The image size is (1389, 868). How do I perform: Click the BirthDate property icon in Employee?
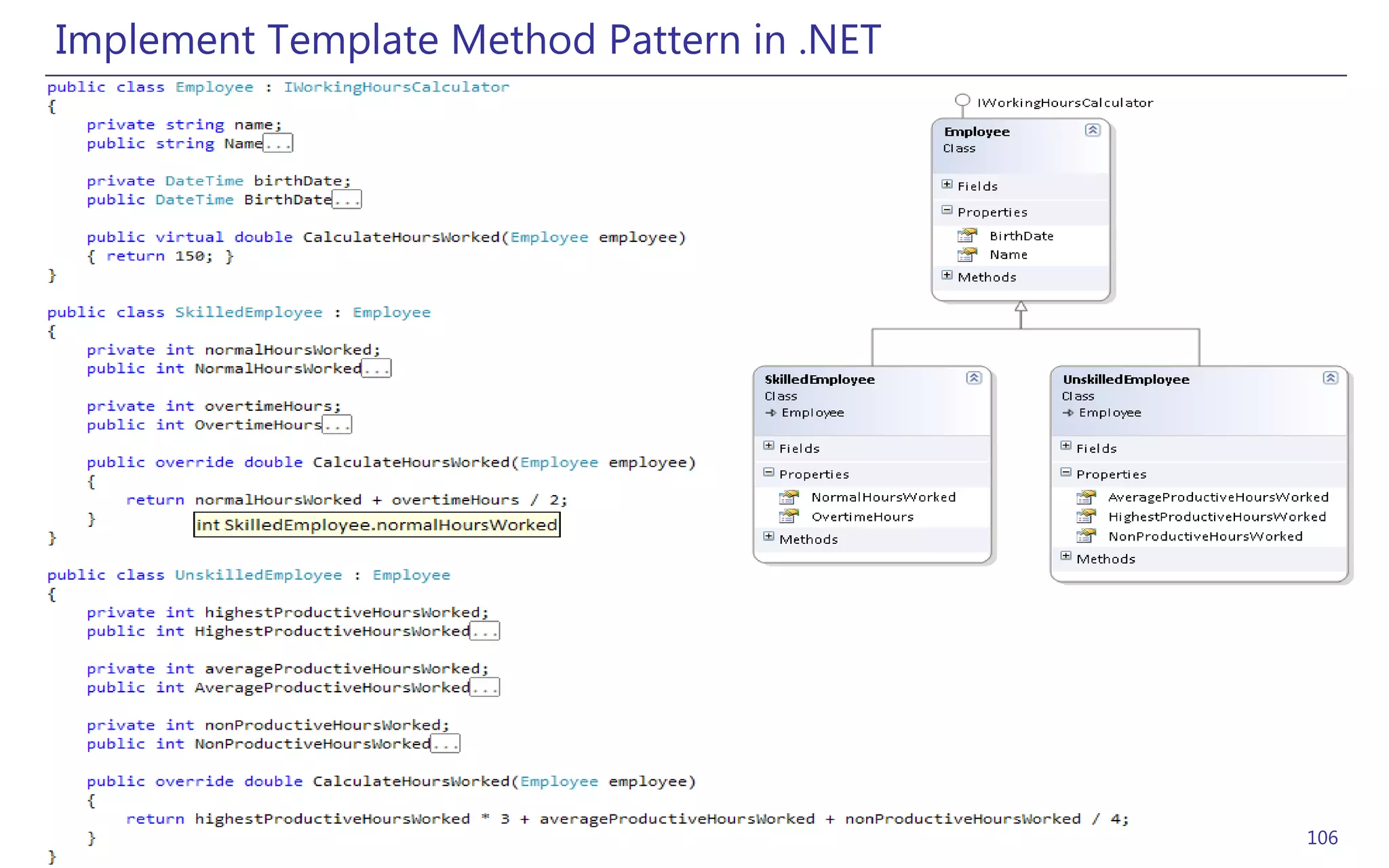[x=967, y=235]
